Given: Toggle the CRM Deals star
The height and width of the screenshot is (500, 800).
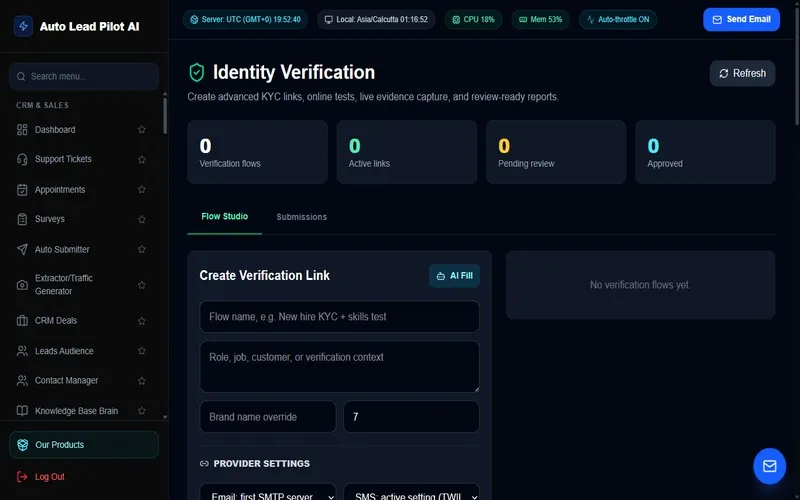Looking at the screenshot, I should 142,320.
